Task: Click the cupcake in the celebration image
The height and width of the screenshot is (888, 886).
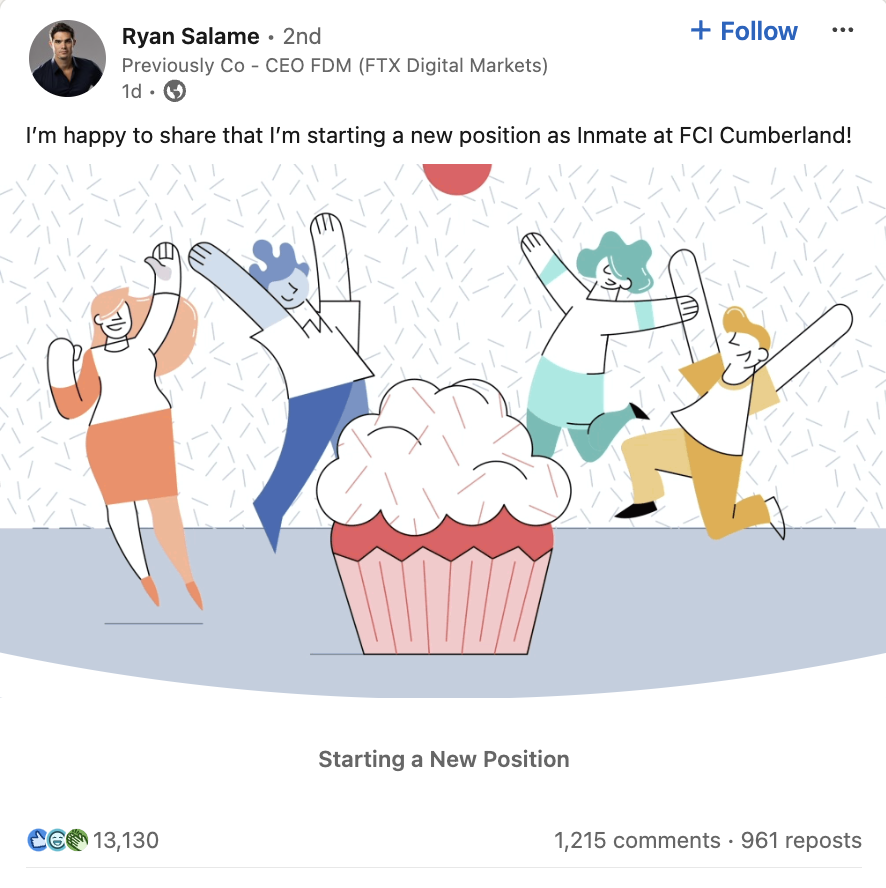Action: (x=444, y=516)
